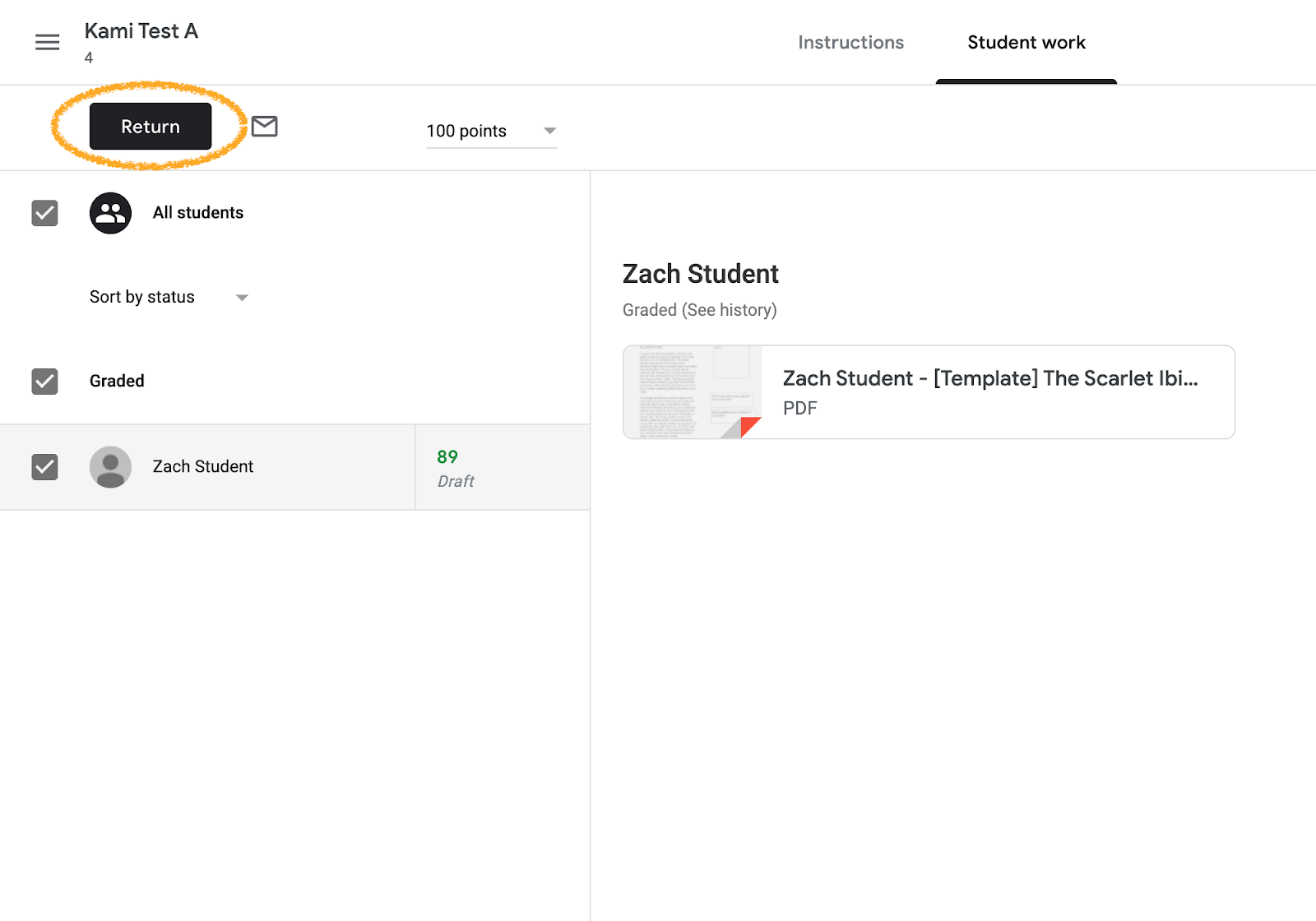Click the email envelope icon
The image size is (1316, 921).
pos(264,127)
